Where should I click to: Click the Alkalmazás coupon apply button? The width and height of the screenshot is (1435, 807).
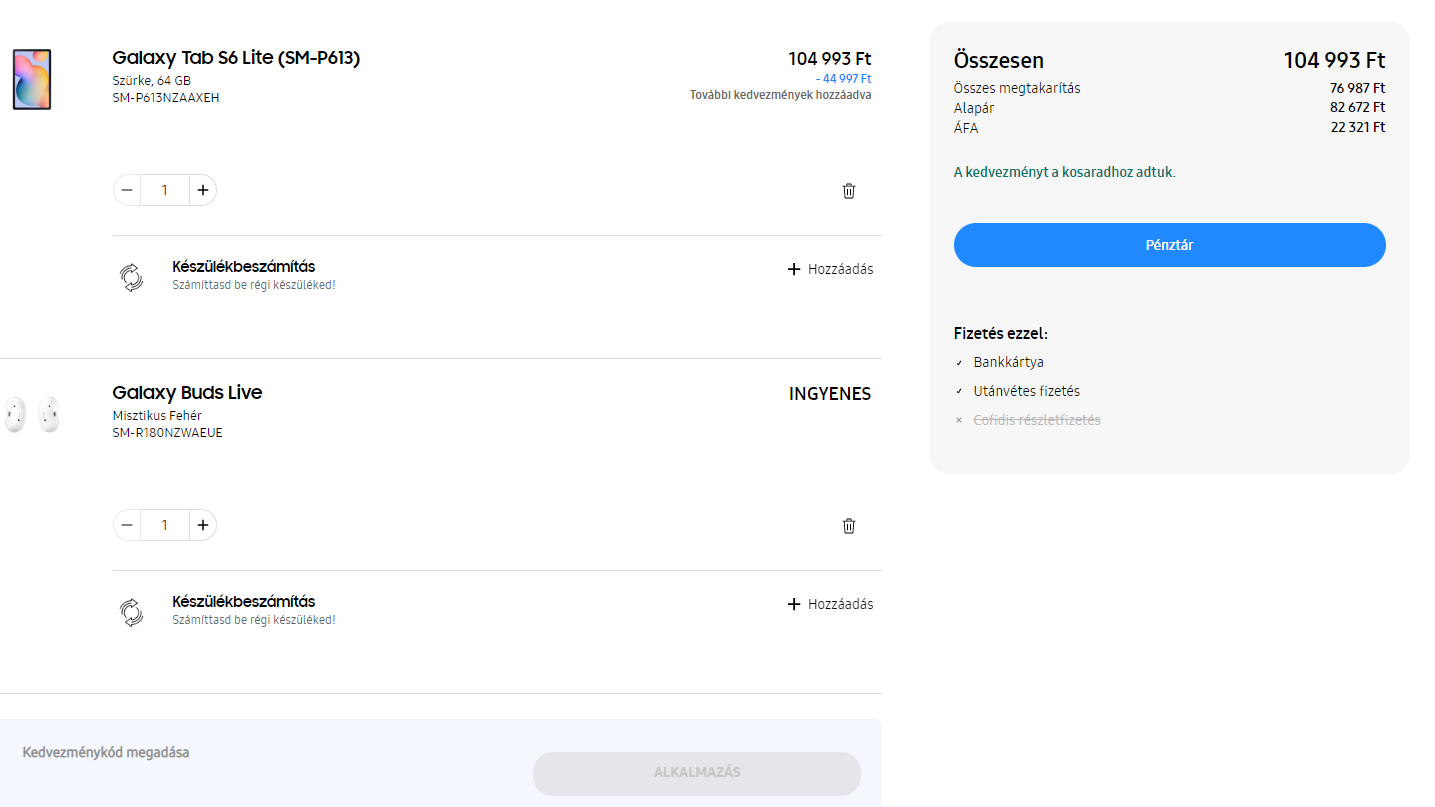[x=697, y=773]
